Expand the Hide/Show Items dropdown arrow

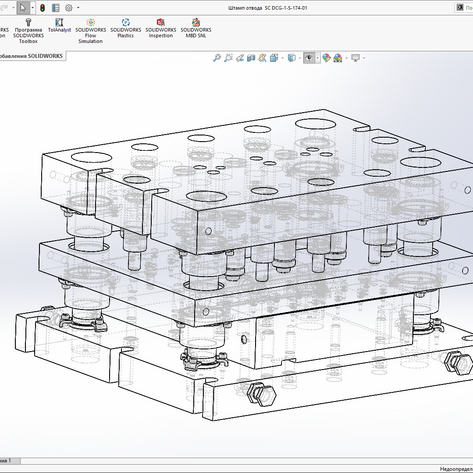317,58
